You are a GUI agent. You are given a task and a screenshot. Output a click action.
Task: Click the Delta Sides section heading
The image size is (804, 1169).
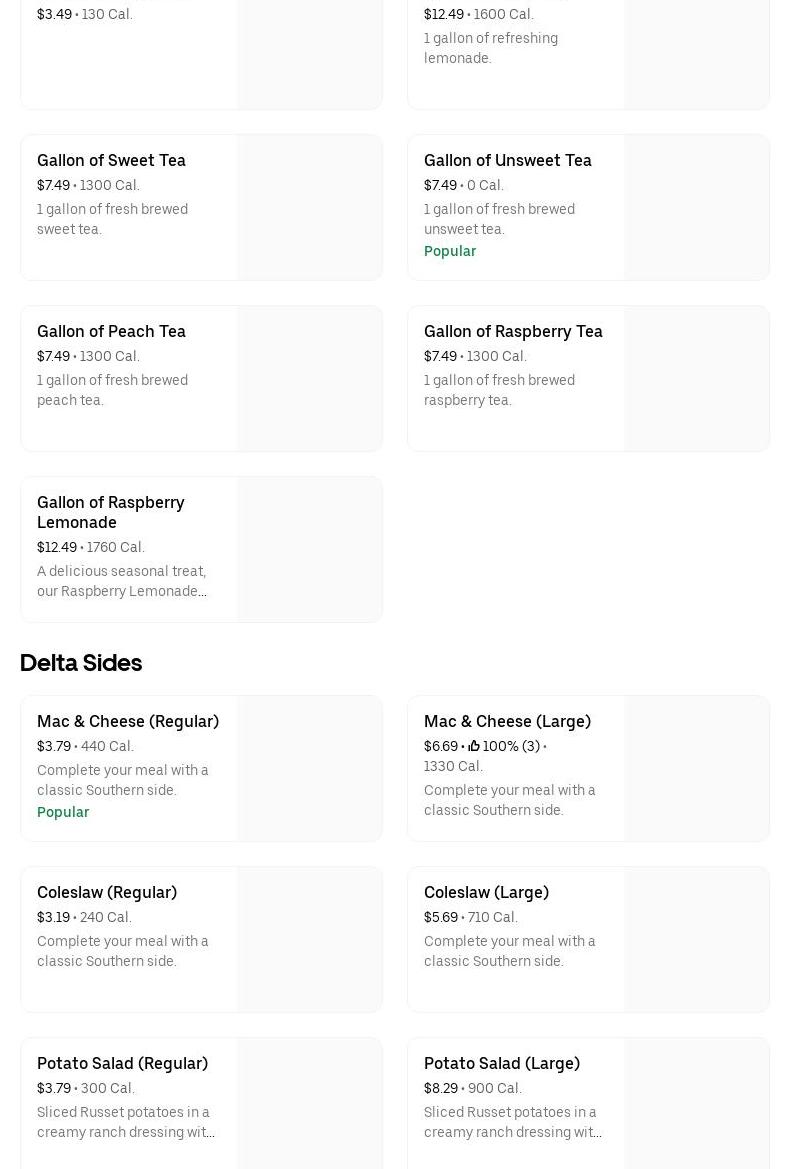pos(81,663)
